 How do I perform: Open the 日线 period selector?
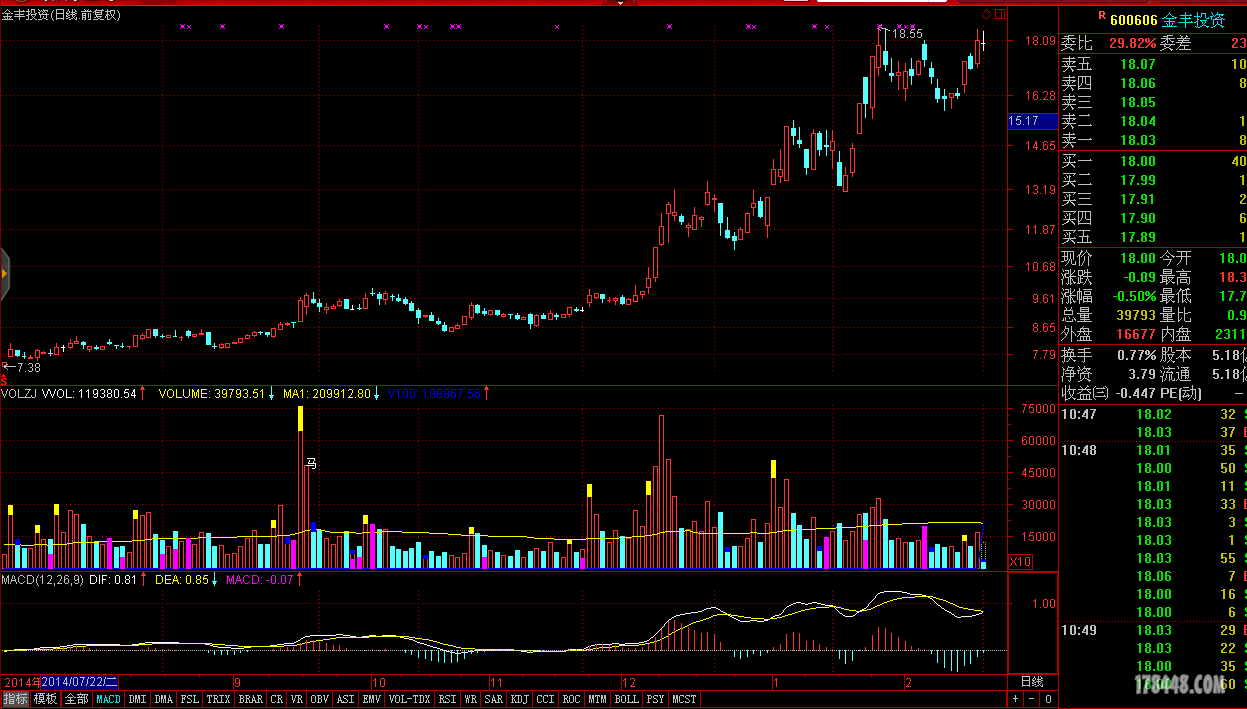[x=1031, y=682]
